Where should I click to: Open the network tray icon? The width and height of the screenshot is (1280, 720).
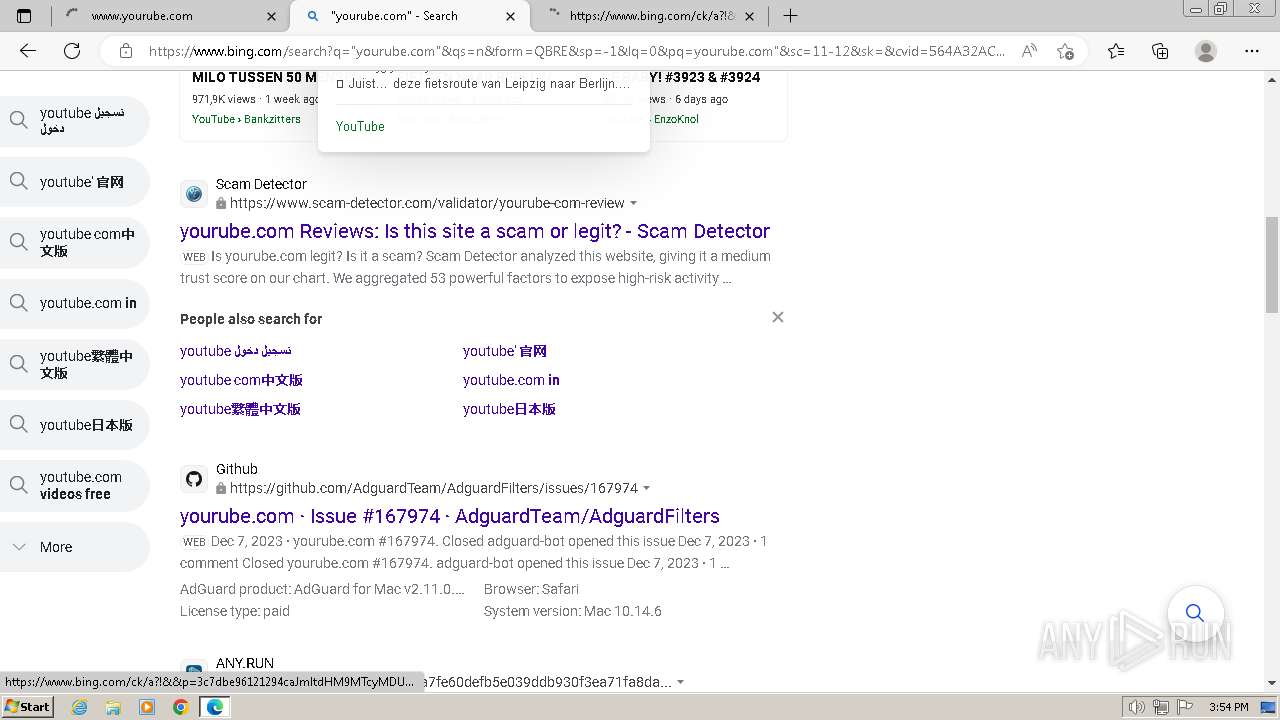tap(1161, 707)
